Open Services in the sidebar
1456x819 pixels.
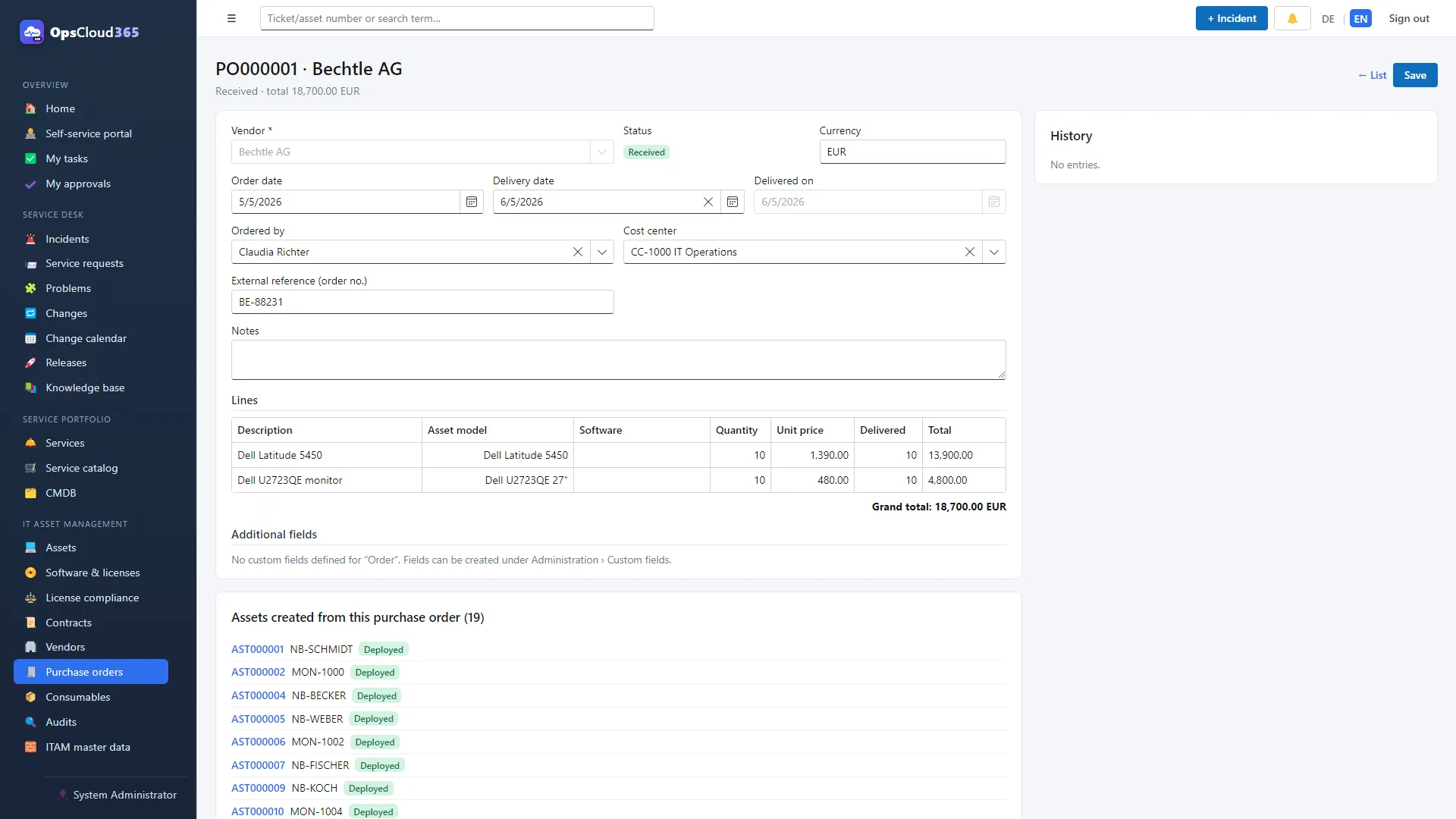91,443
